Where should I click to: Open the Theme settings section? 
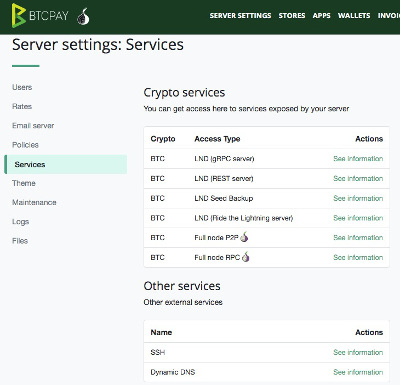(x=24, y=183)
